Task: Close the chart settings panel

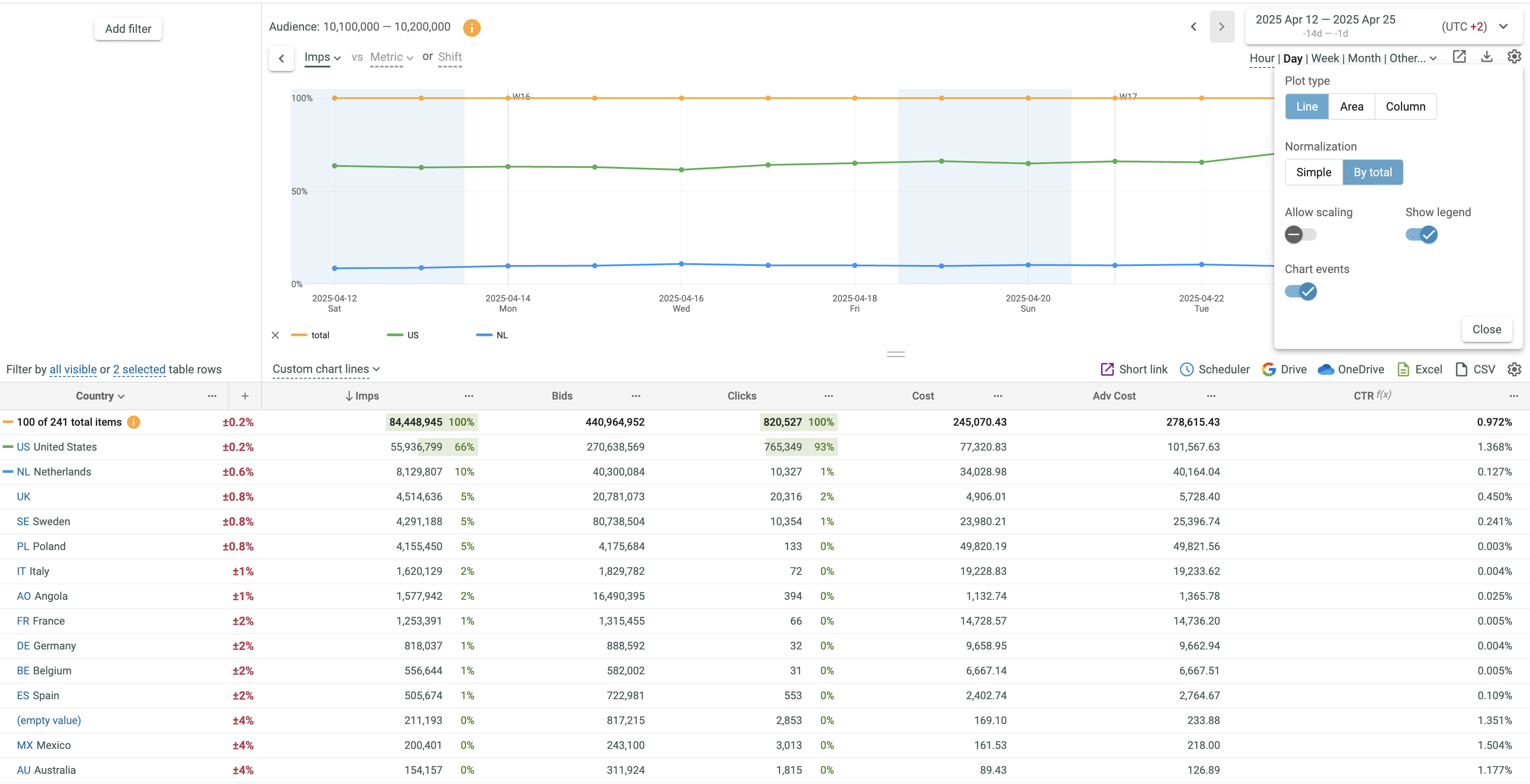Action: click(1486, 330)
